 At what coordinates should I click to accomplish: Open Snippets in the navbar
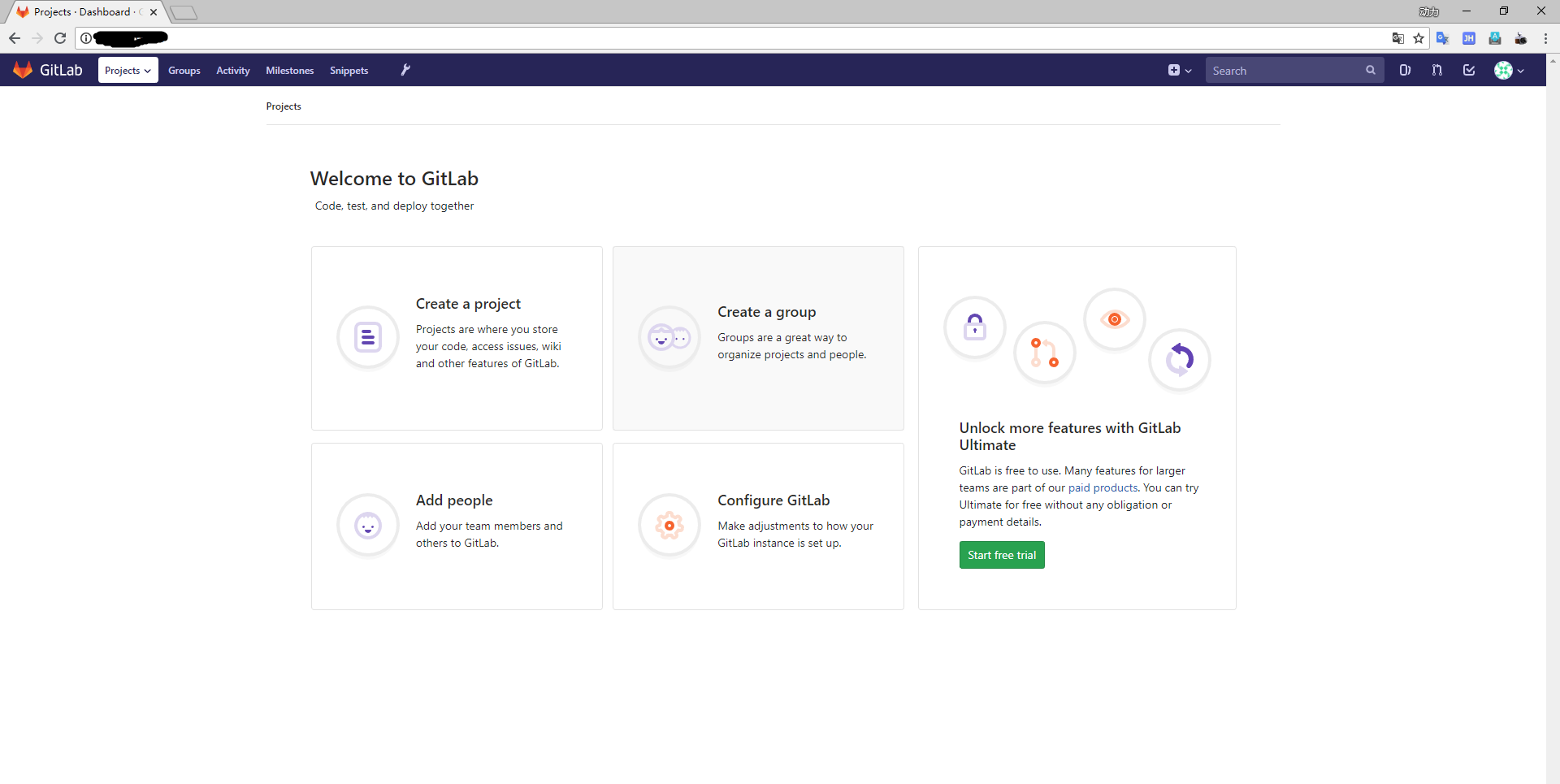pos(349,71)
